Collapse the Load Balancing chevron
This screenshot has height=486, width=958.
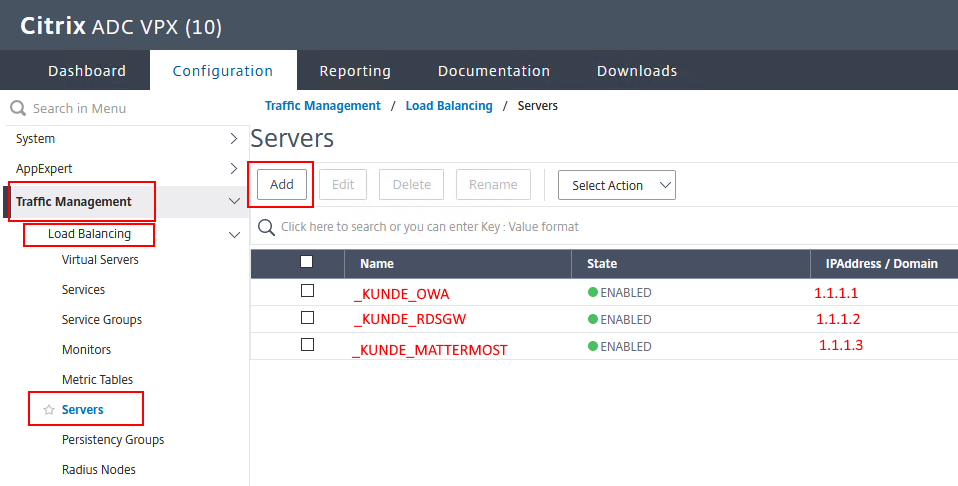234,234
